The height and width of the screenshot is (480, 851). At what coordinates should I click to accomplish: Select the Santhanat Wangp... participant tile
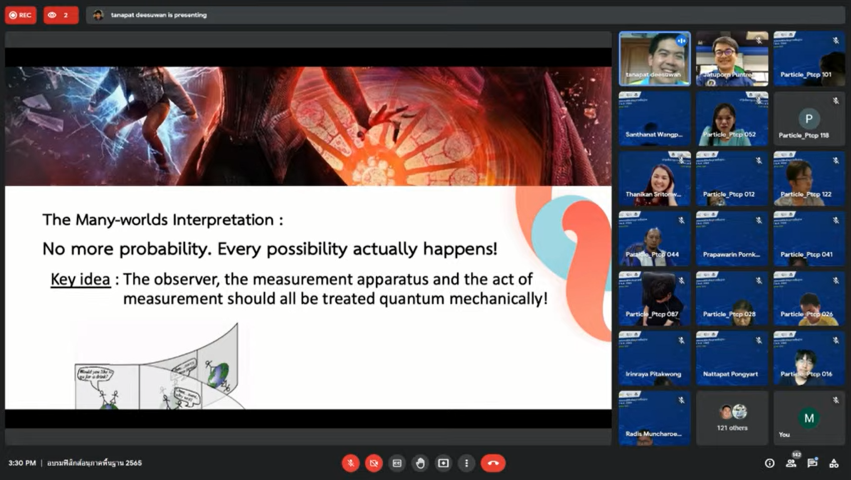655,118
